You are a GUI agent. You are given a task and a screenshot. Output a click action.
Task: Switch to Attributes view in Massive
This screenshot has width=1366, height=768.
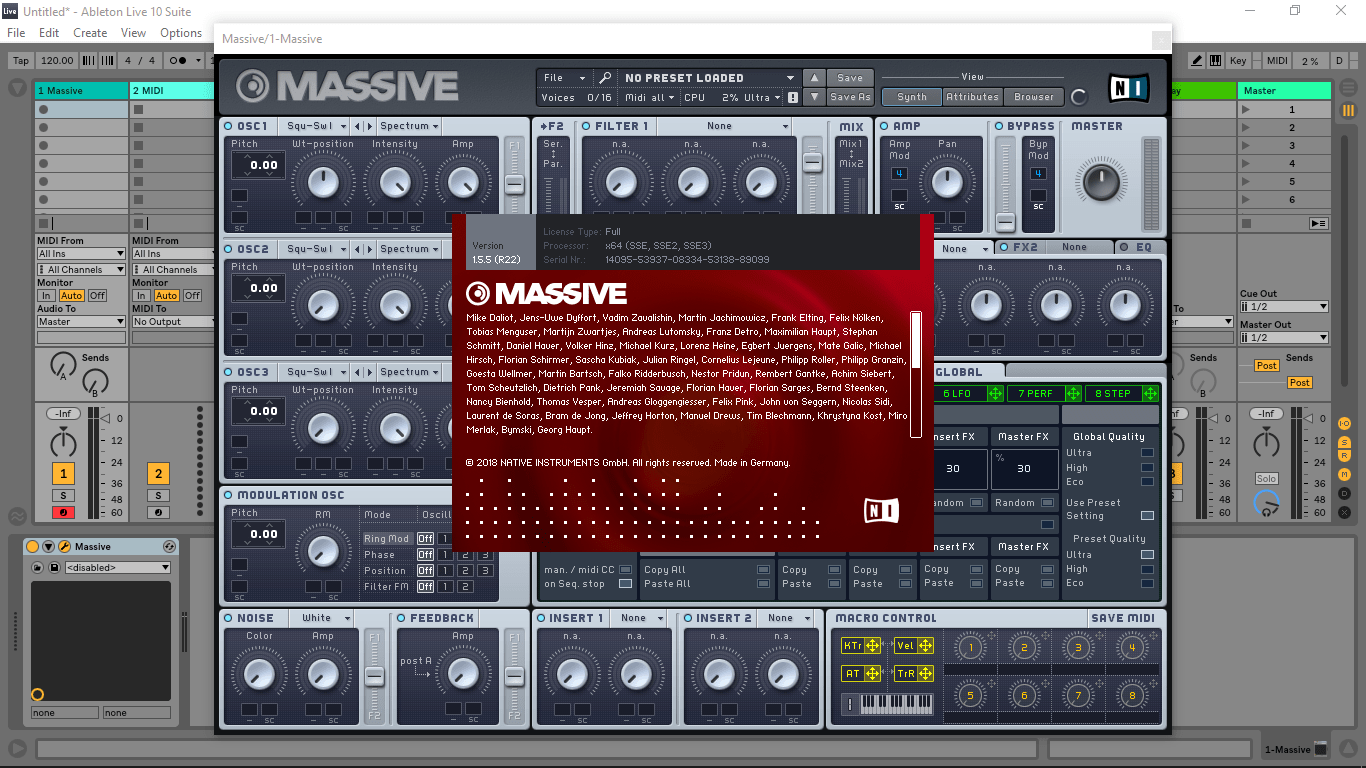[972, 97]
